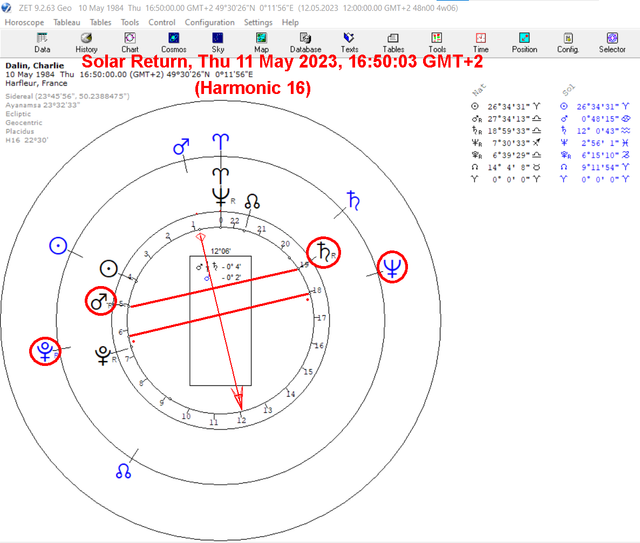
Task: Click natal Sun position 26°34'31"
Action: [509, 107]
